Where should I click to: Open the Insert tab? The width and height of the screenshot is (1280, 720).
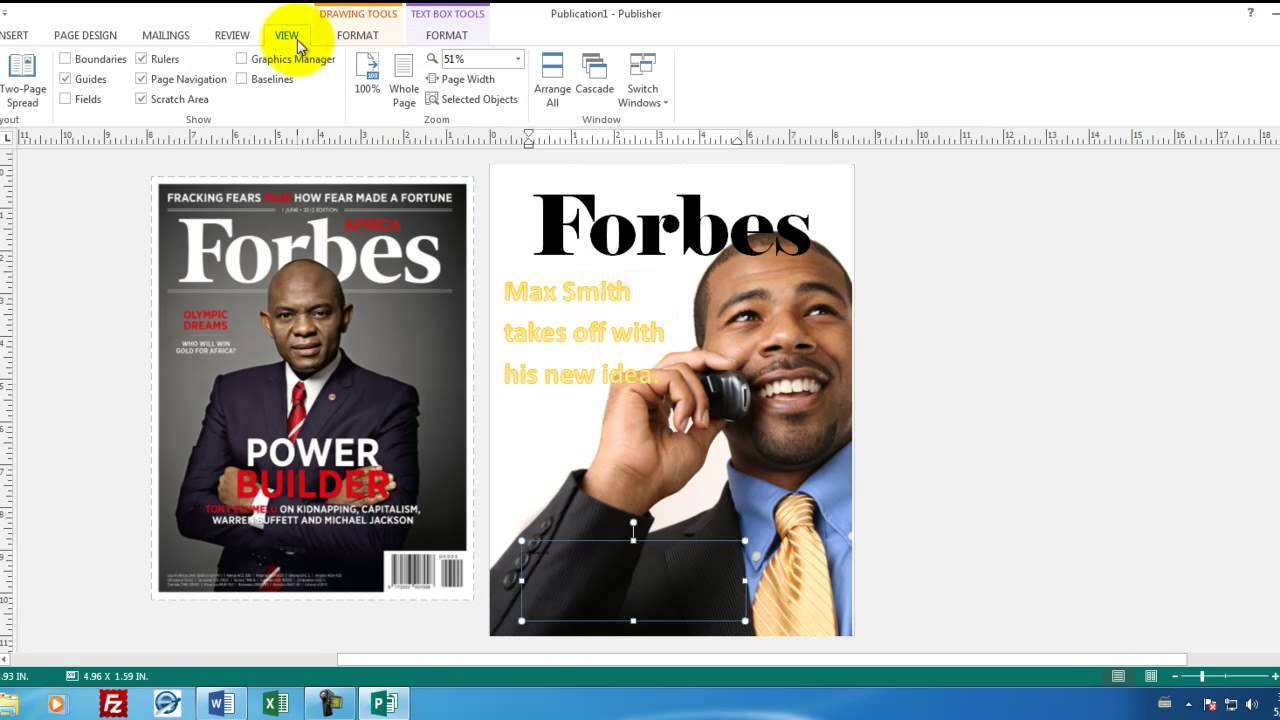point(14,35)
